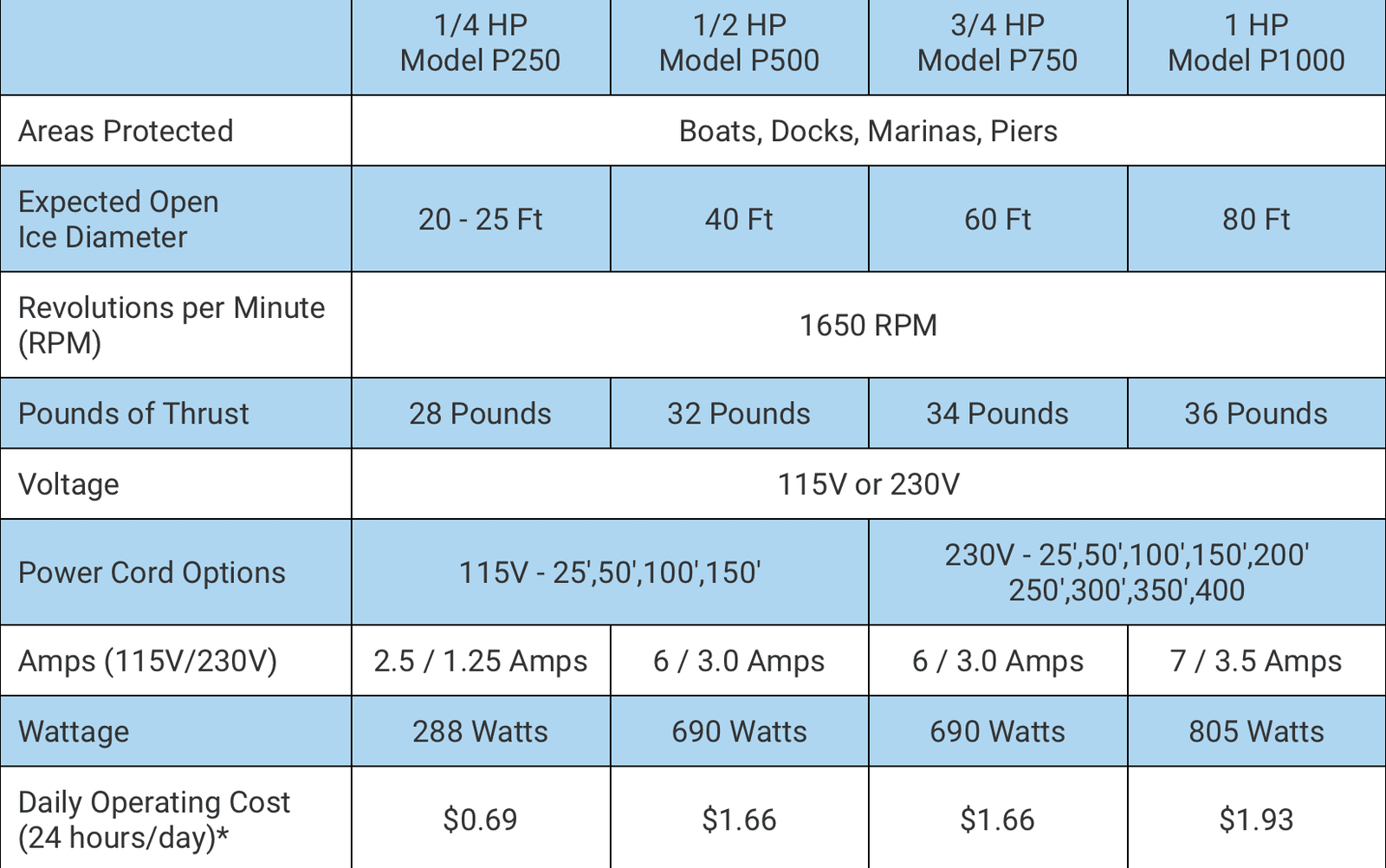Click the 36 Pounds cell
1386x868 pixels.
click(x=1256, y=413)
